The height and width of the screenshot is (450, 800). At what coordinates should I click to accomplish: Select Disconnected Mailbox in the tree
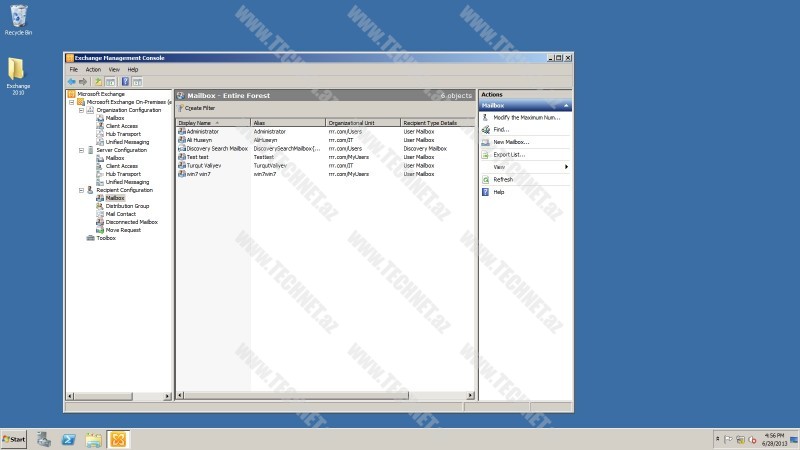(131, 222)
